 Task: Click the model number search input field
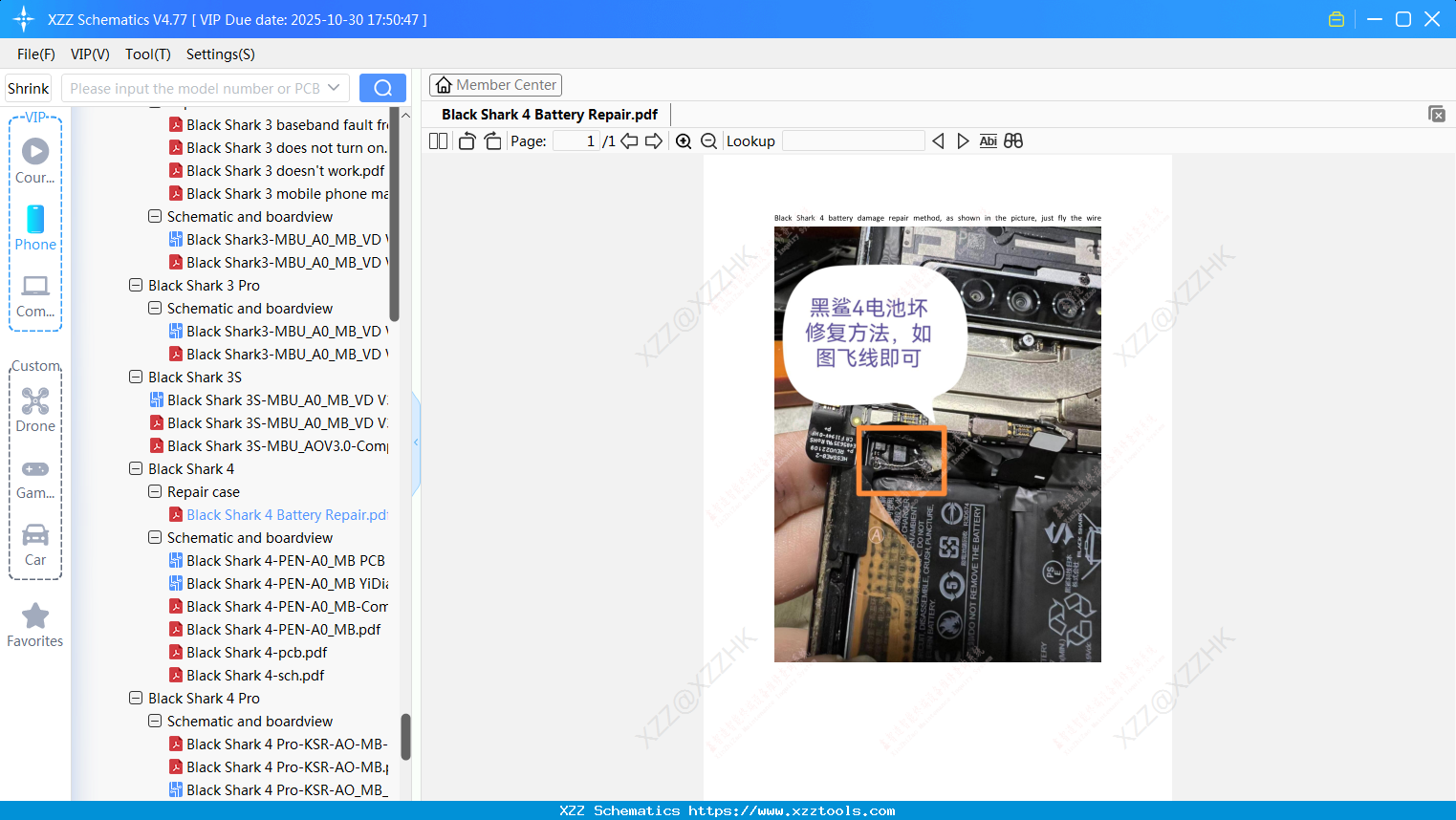[x=195, y=88]
